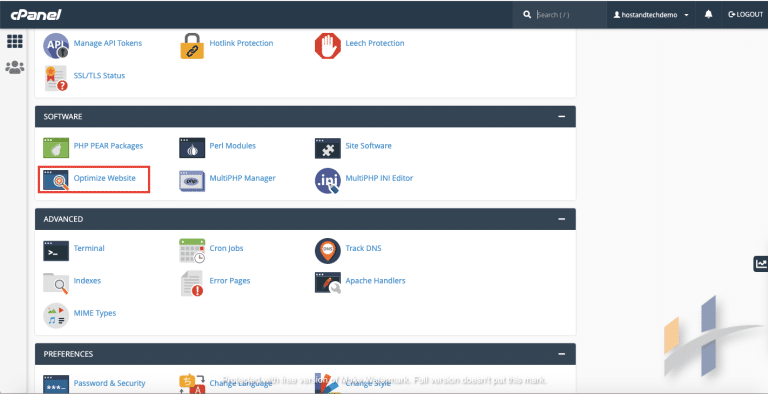Collapse the ADVANCED section

point(561,219)
